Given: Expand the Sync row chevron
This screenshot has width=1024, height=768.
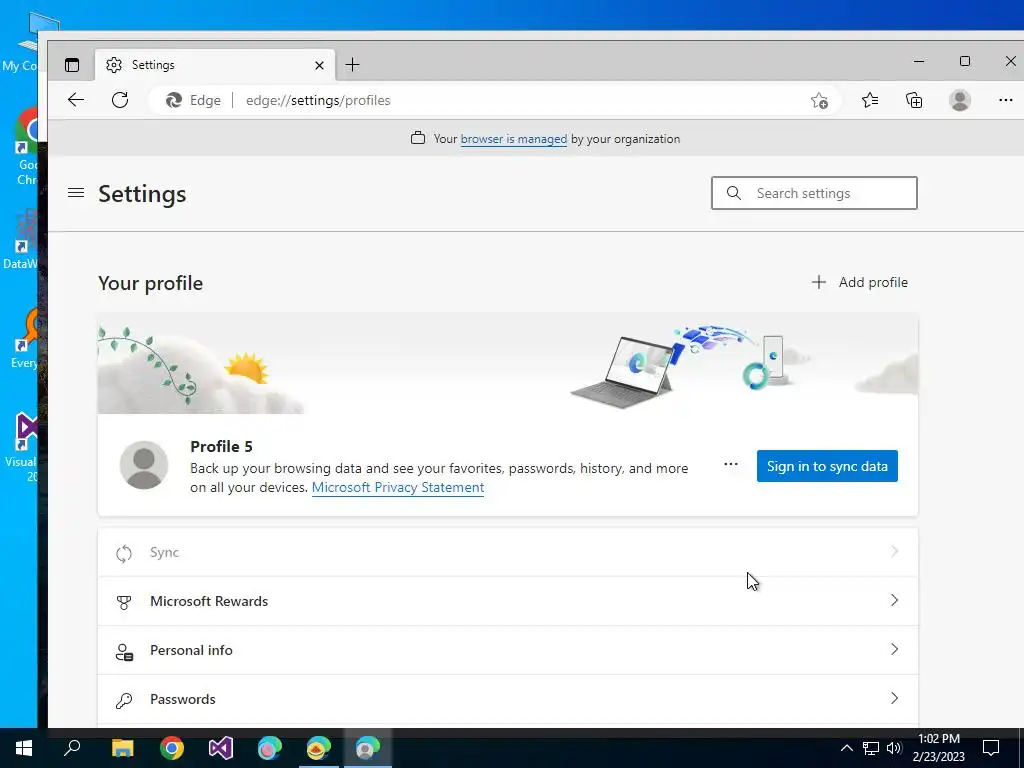Looking at the screenshot, I should [x=895, y=552].
